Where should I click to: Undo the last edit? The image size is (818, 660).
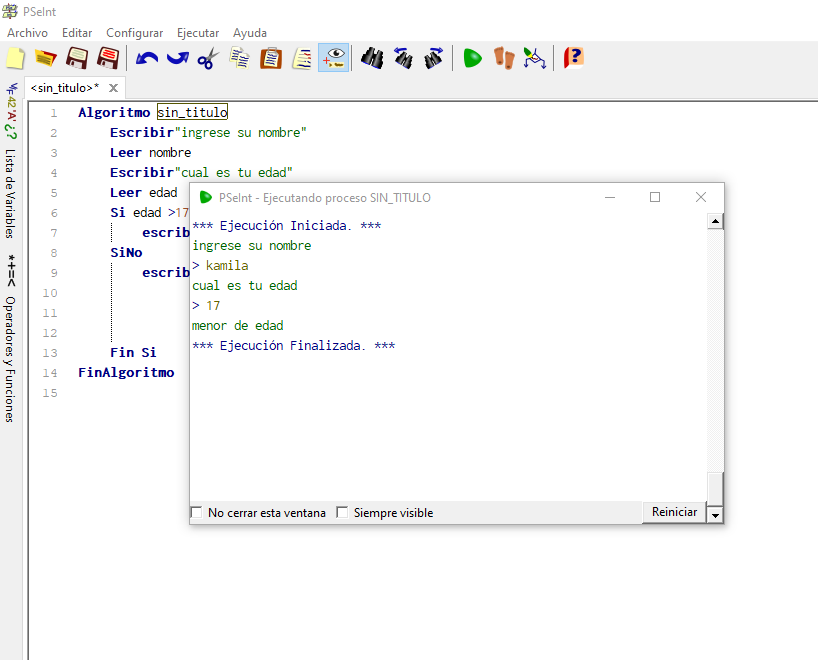point(147,58)
